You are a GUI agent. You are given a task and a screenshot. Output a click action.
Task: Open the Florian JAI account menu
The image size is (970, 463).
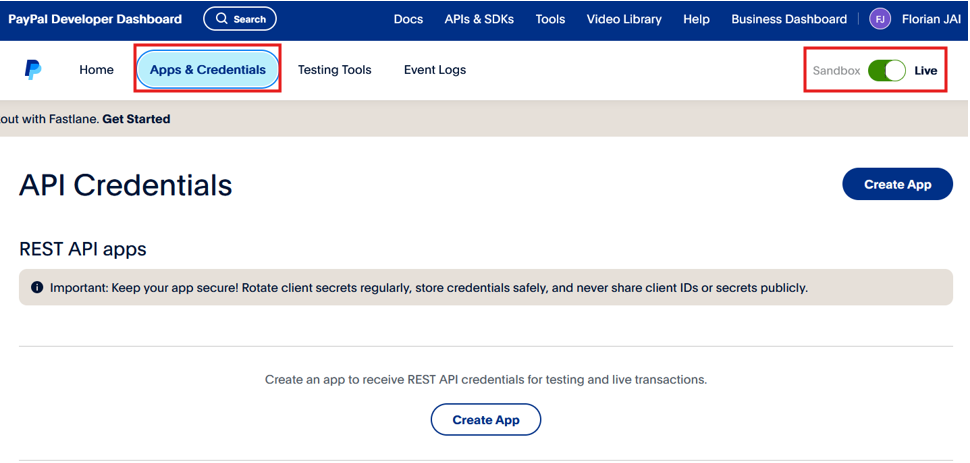tap(931, 19)
